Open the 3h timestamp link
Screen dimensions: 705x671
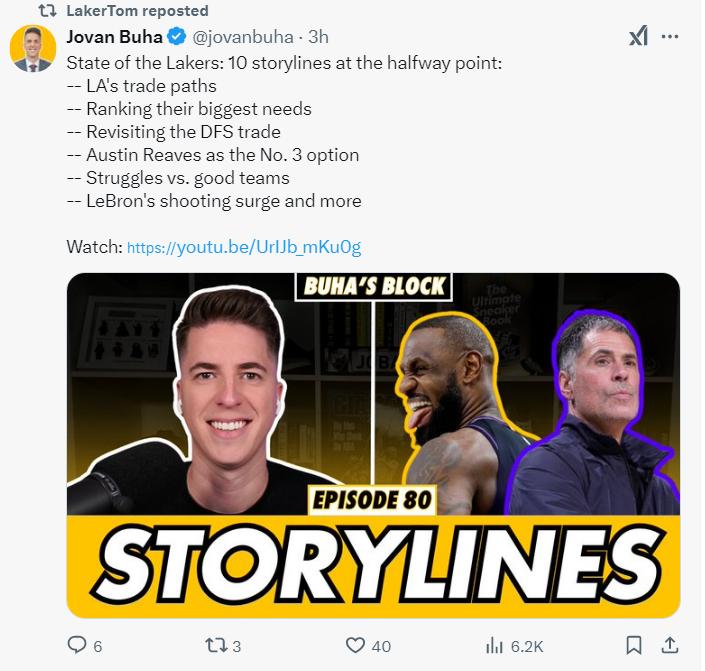point(318,37)
